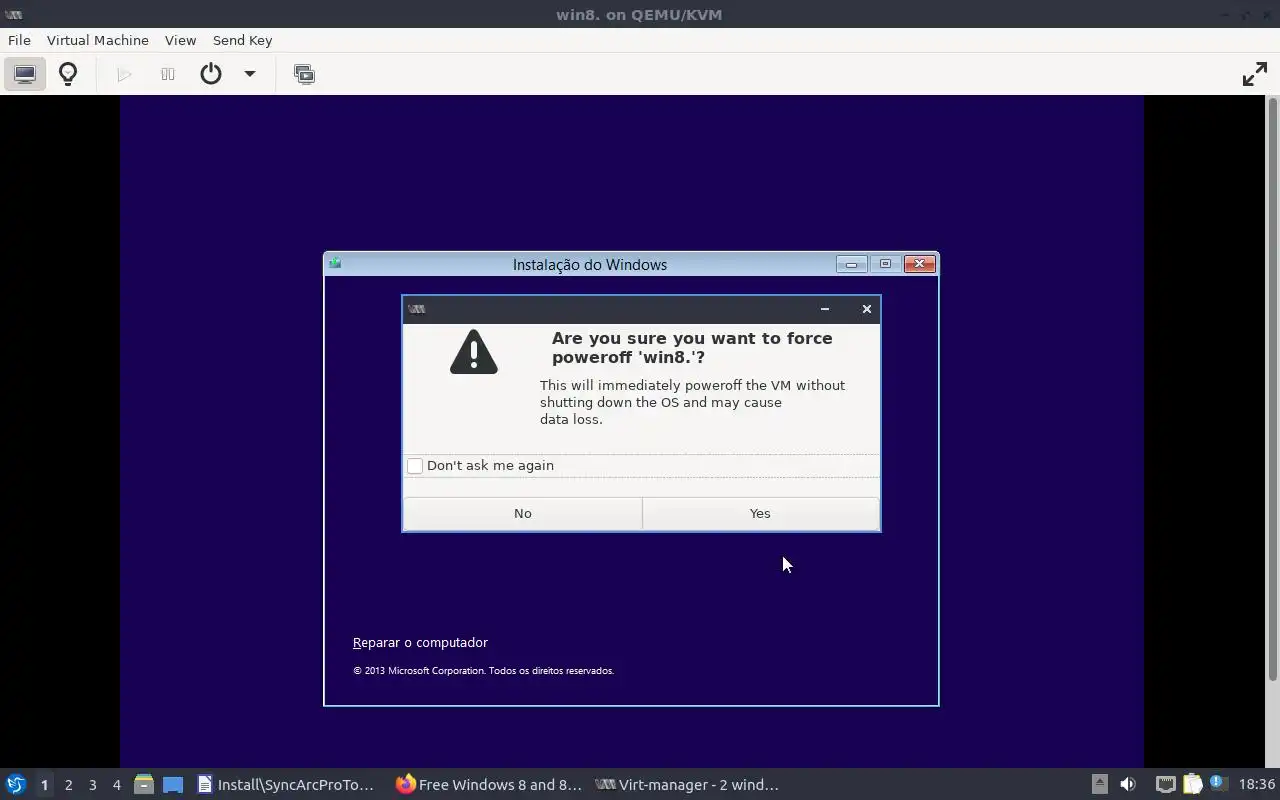This screenshot has width=1280, height=800.
Task: Open the network tray icon
Action: pos(1165,784)
